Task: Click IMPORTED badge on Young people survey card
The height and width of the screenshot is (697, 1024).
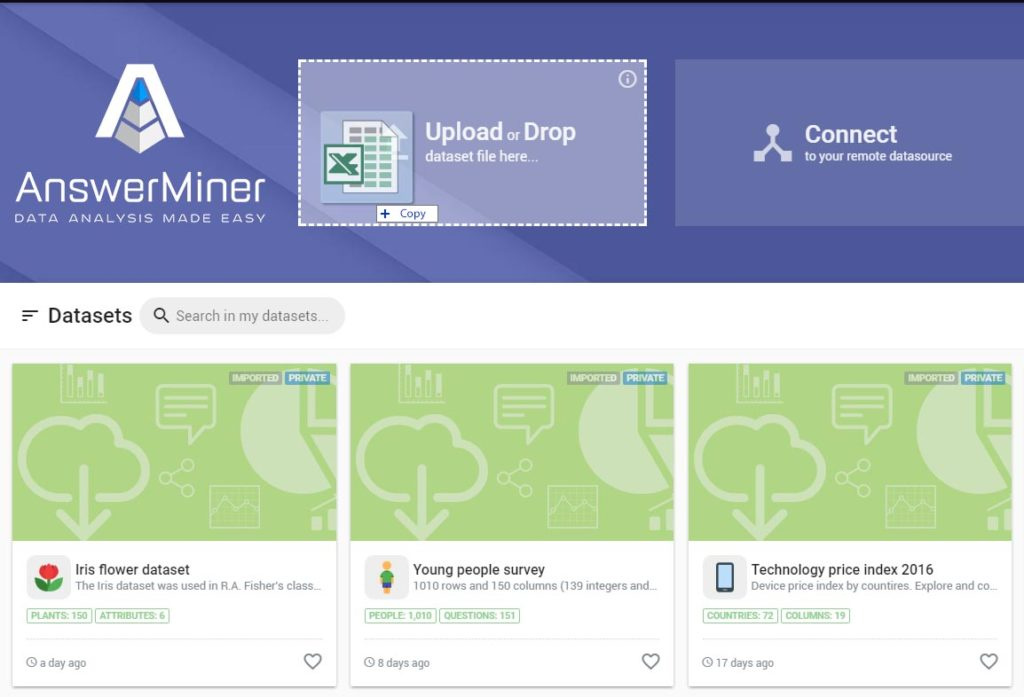Action: pos(593,378)
